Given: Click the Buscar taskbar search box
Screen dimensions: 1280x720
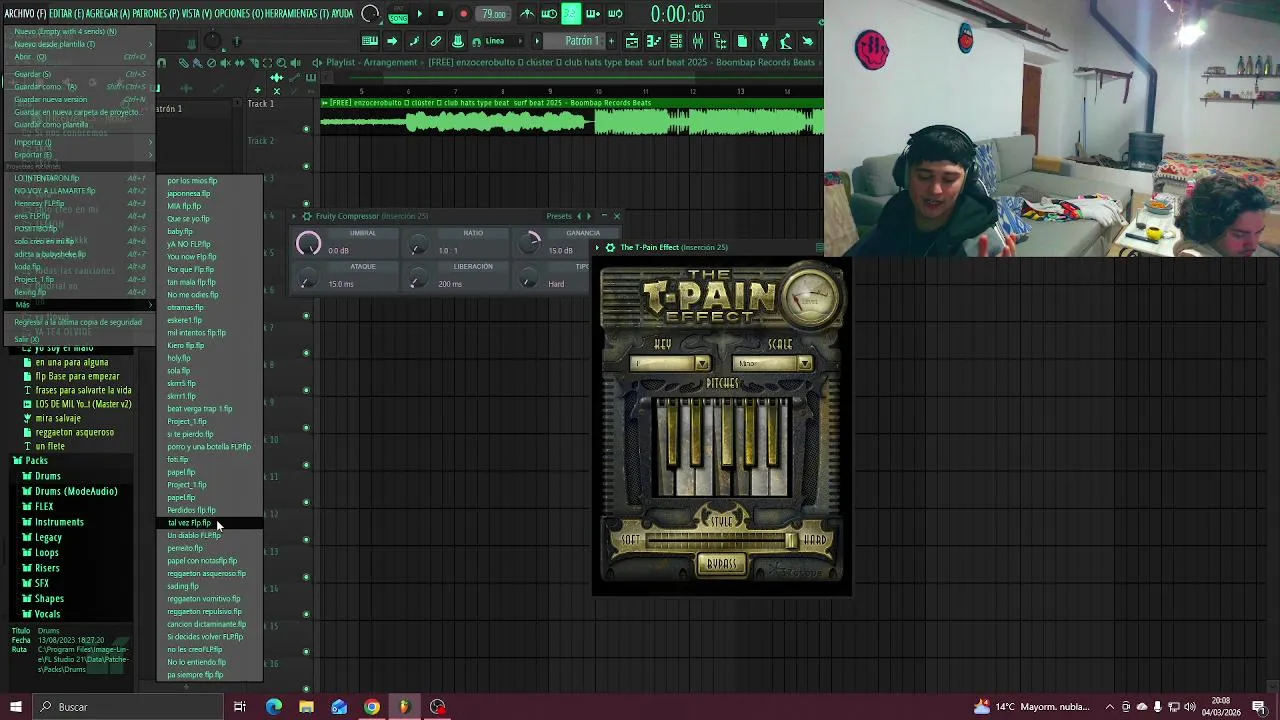Looking at the screenshot, I should (128, 707).
